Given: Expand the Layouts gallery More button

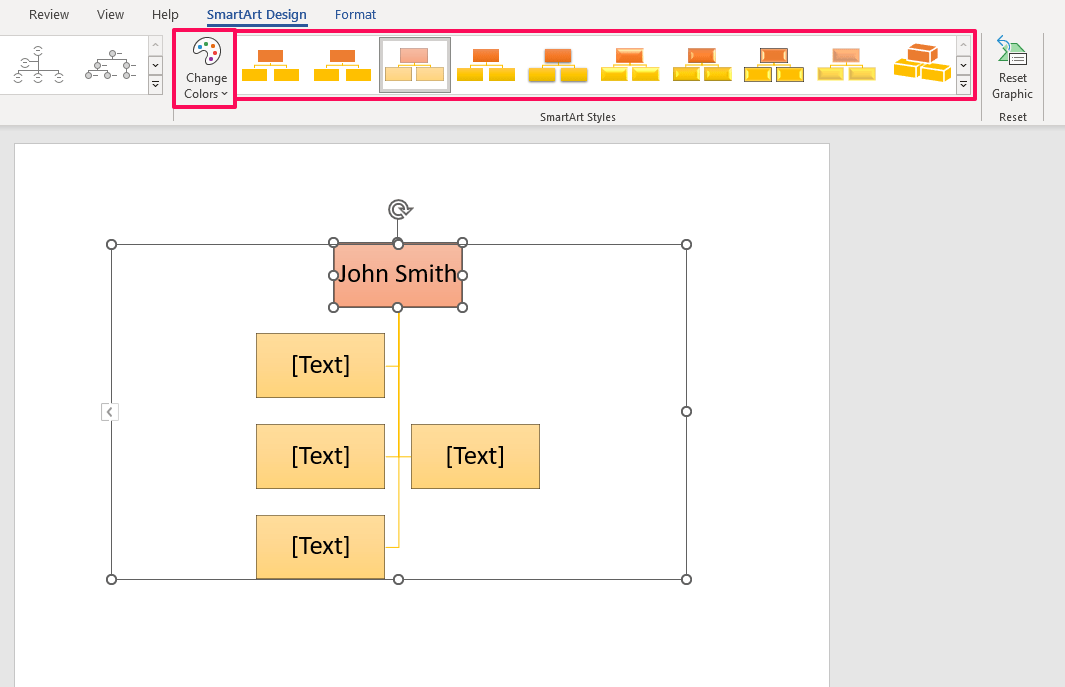Looking at the screenshot, I should click(x=155, y=86).
